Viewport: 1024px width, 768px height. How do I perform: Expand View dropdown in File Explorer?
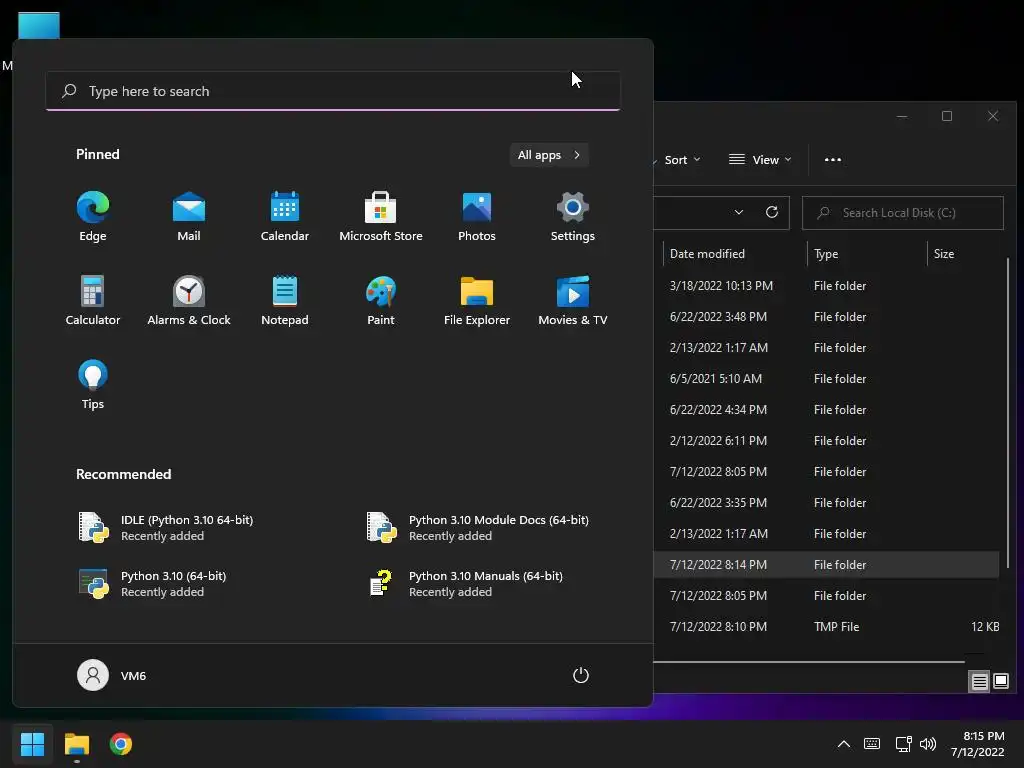760,160
